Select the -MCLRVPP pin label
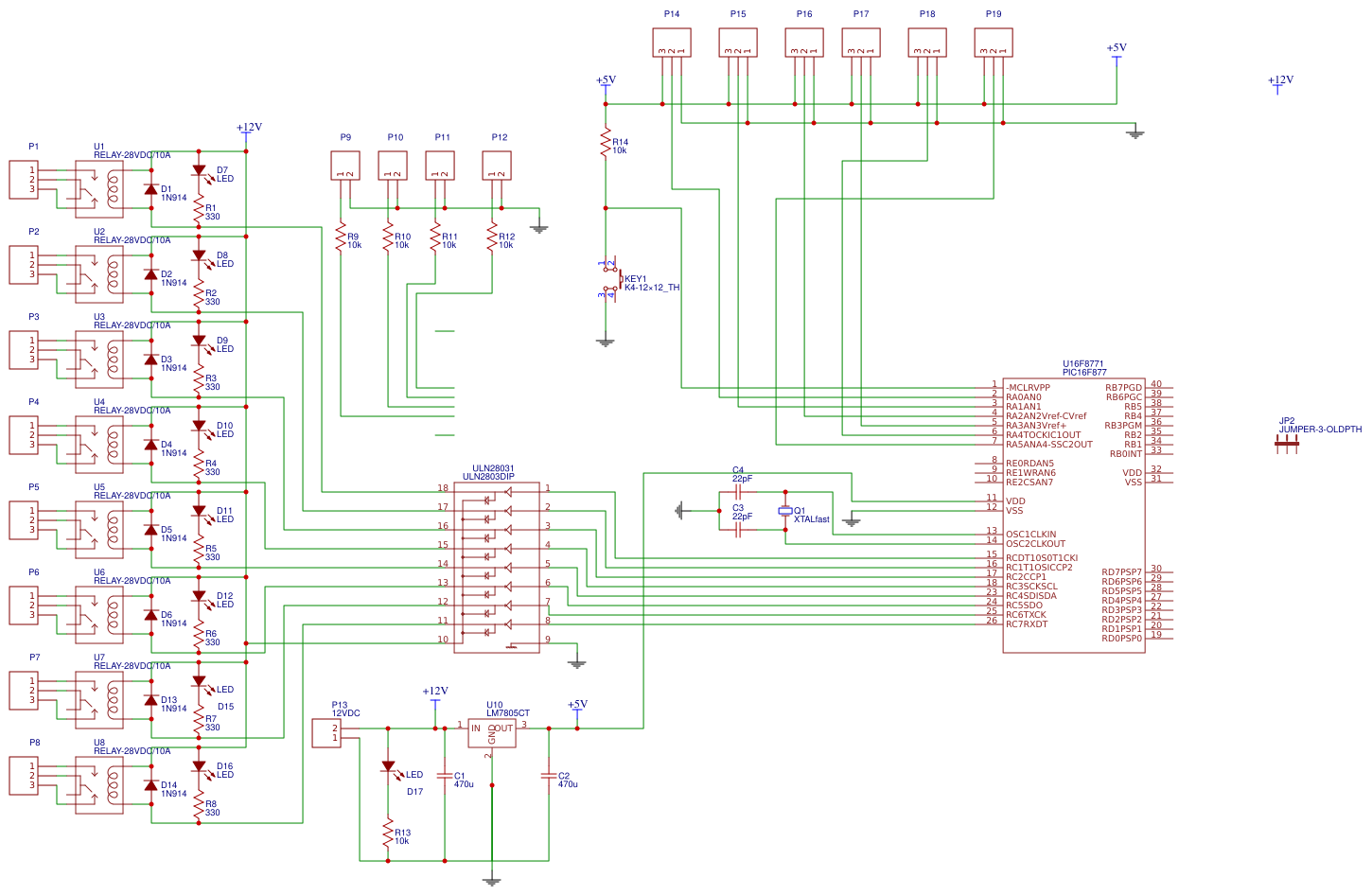1372x895 pixels. point(1028,388)
